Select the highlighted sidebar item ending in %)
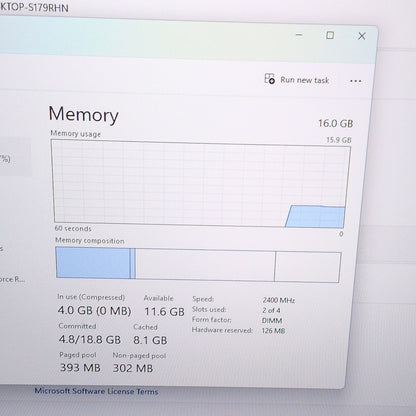 tap(15, 157)
